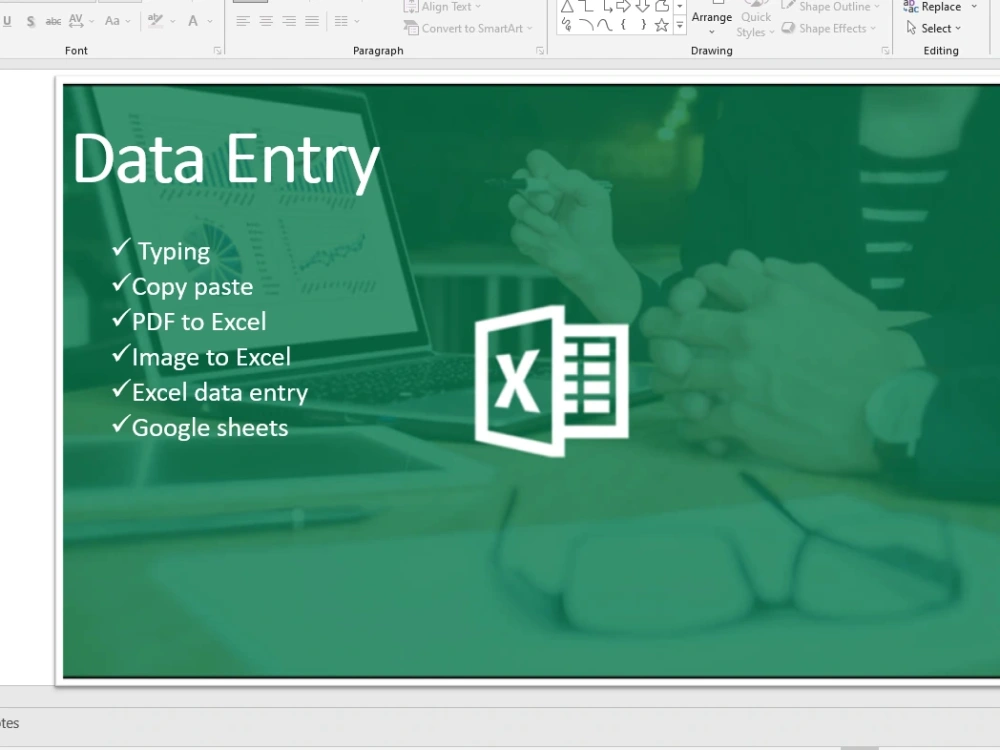Open Shape Effects dropdown

(829, 29)
